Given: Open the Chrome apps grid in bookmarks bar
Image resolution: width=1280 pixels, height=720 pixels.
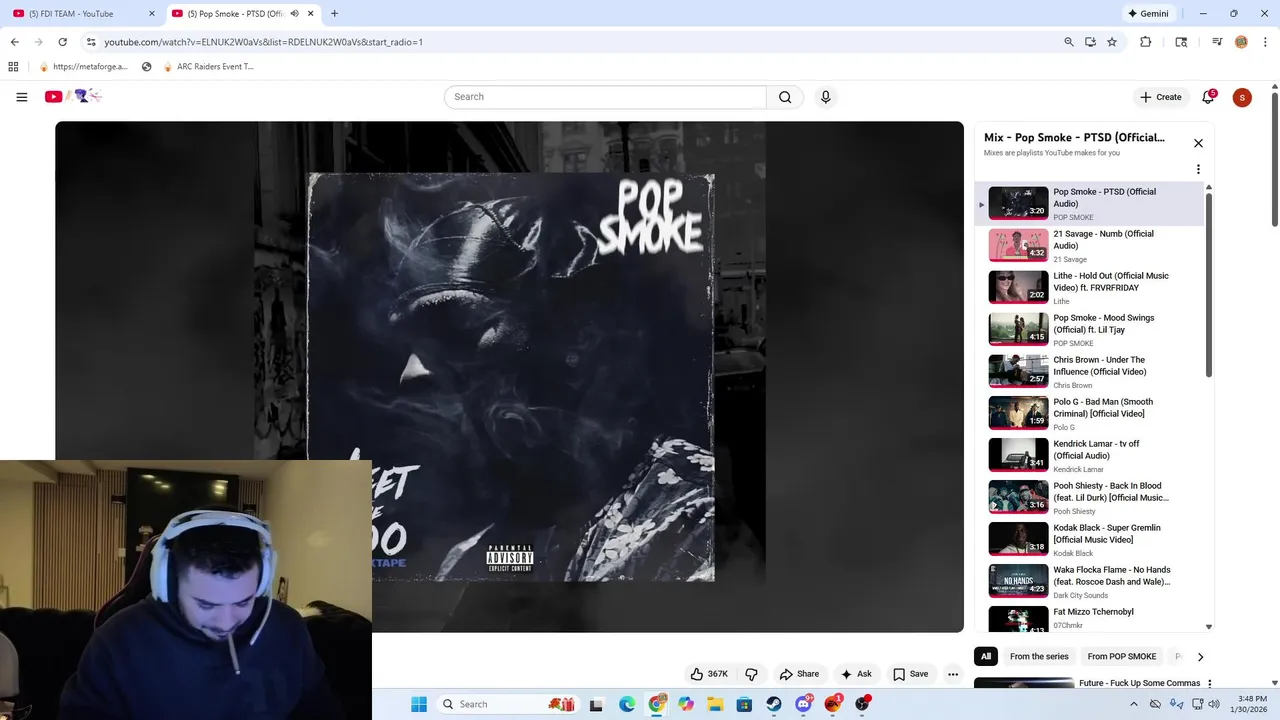Looking at the screenshot, I should pos(13,67).
